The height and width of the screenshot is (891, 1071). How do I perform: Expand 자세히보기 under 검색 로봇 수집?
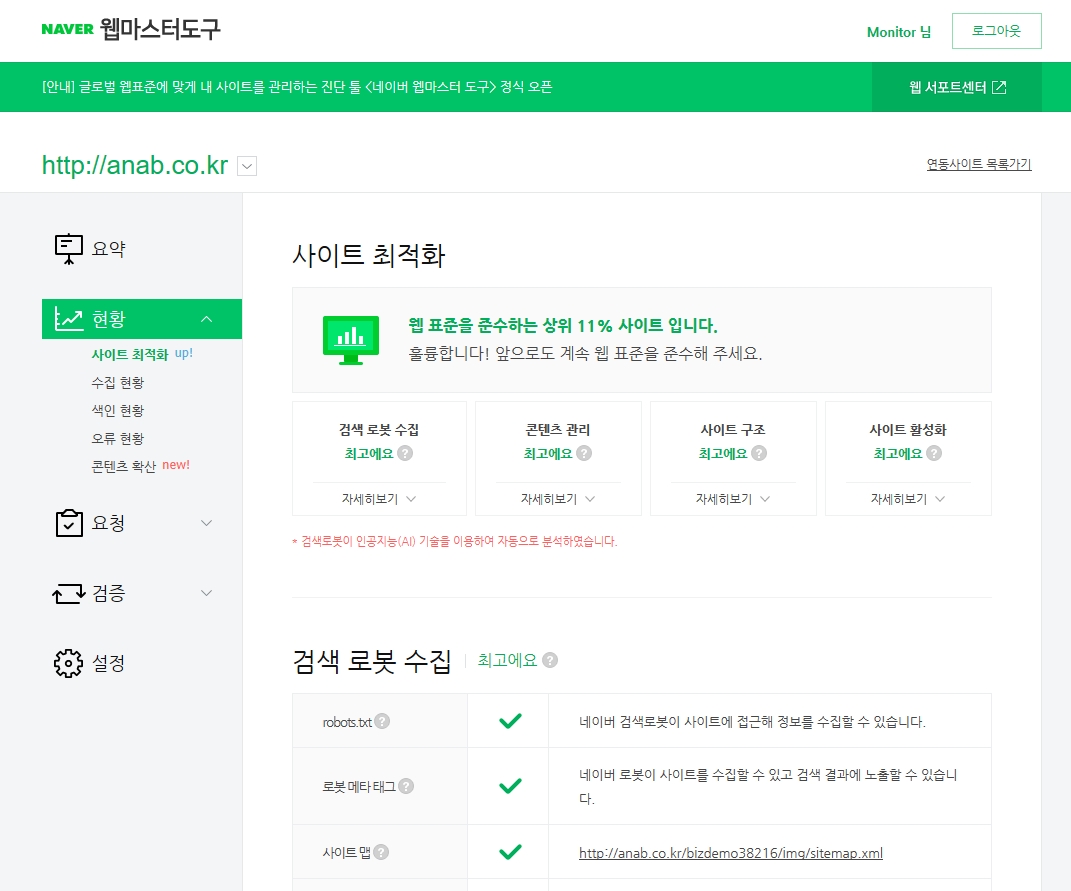pos(378,499)
